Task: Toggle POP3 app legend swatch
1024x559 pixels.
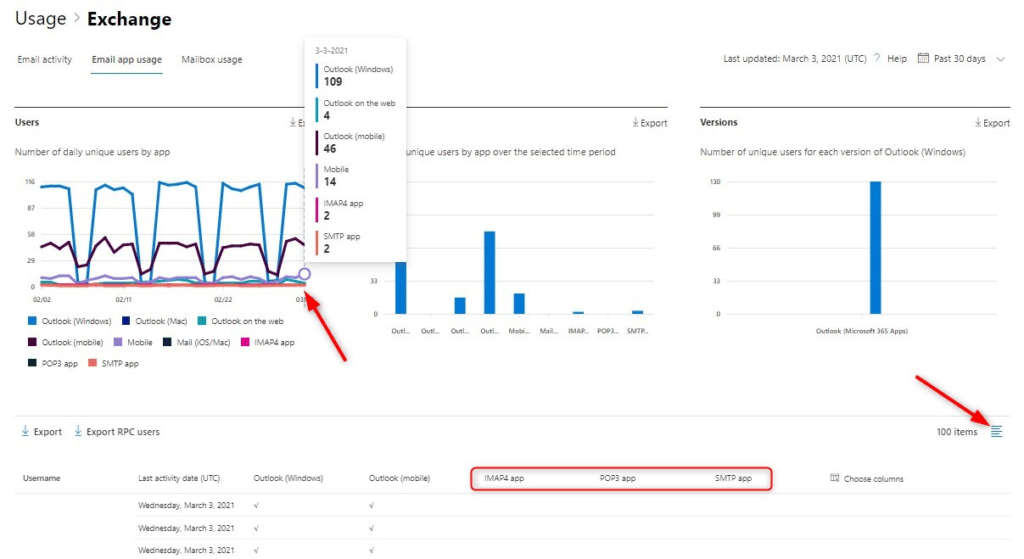Action: coord(32,363)
